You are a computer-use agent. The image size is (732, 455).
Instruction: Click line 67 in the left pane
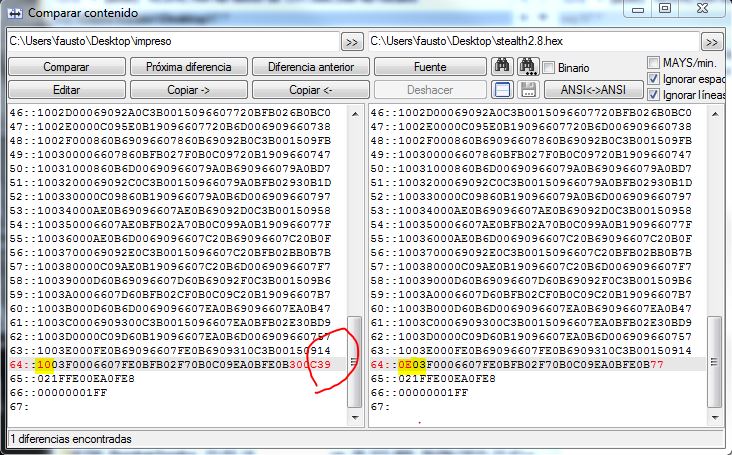click(x=19, y=406)
